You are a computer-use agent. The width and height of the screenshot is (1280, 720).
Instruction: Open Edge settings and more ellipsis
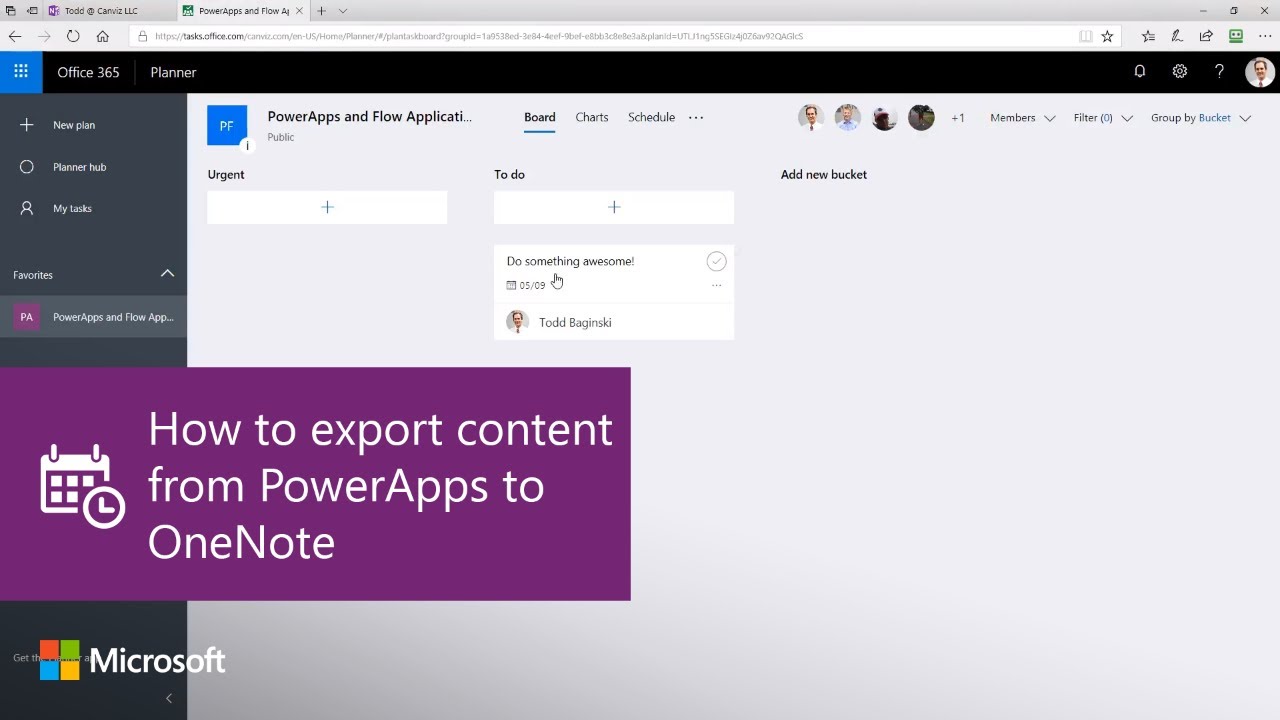[x=1264, y=36]
